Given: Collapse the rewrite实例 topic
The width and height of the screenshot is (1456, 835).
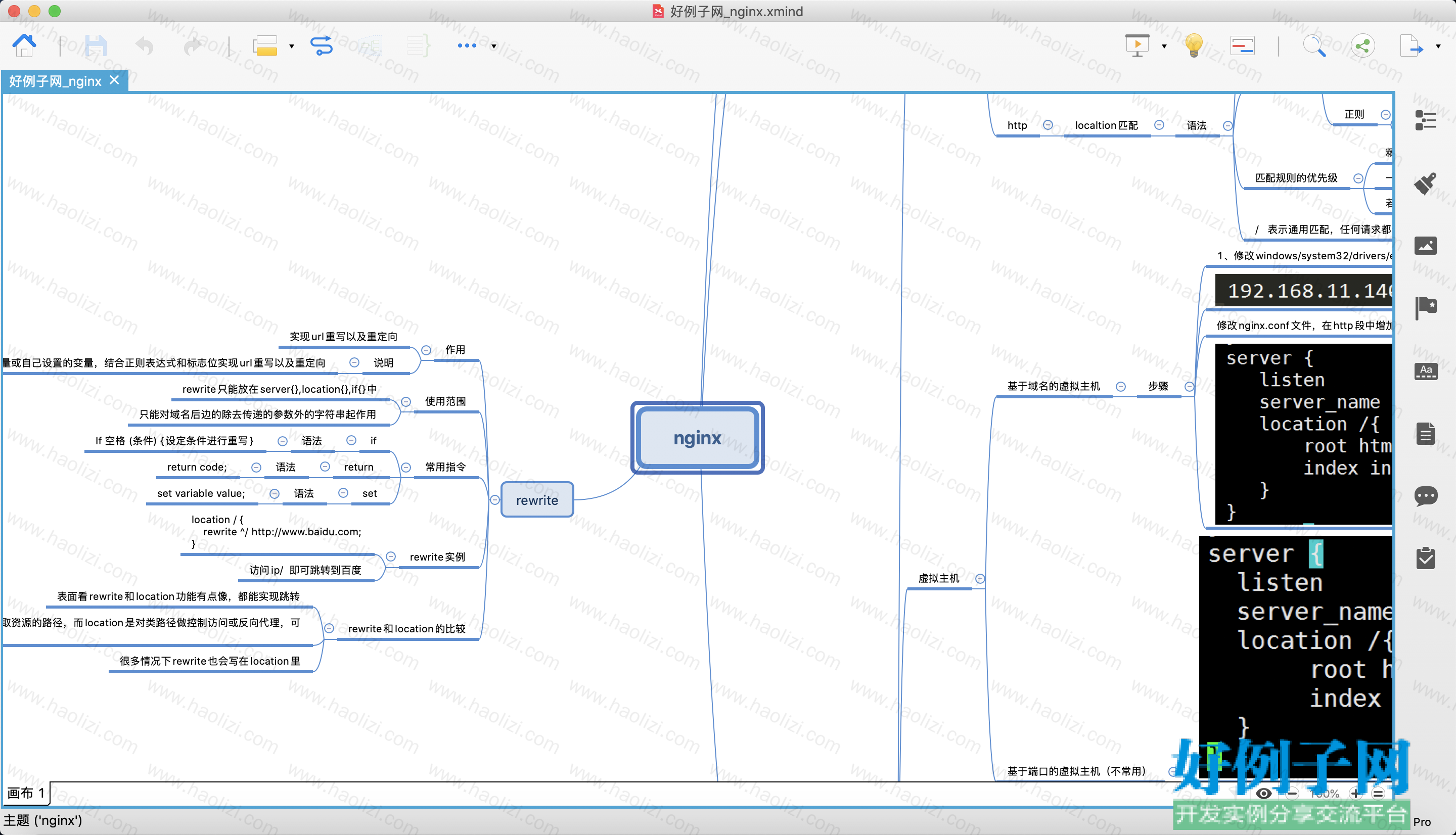Looking at the screenshot, I should (x=391, y=556).
